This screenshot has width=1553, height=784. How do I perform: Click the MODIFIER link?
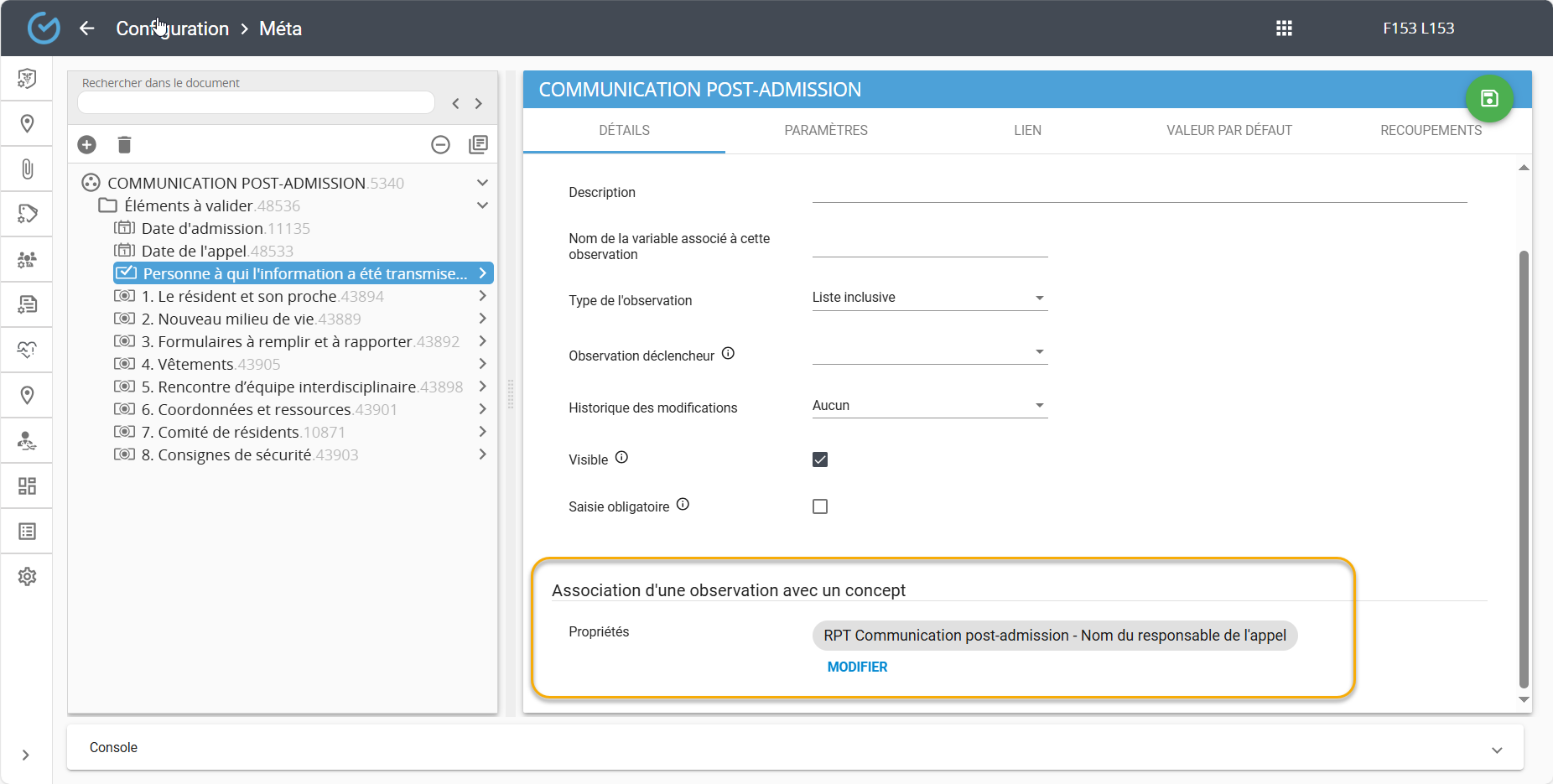857,667
